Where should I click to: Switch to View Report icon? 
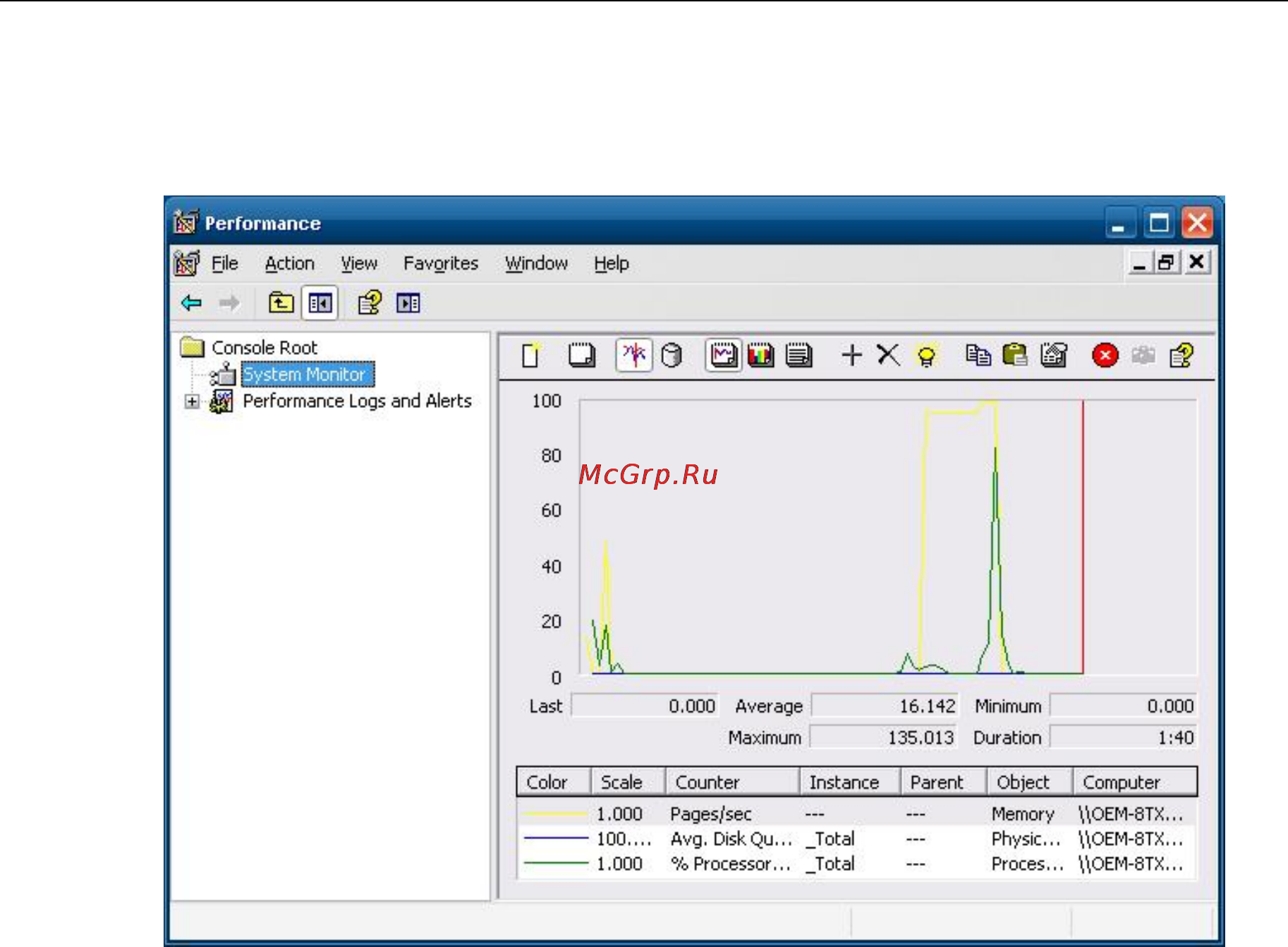coord(798,355)
